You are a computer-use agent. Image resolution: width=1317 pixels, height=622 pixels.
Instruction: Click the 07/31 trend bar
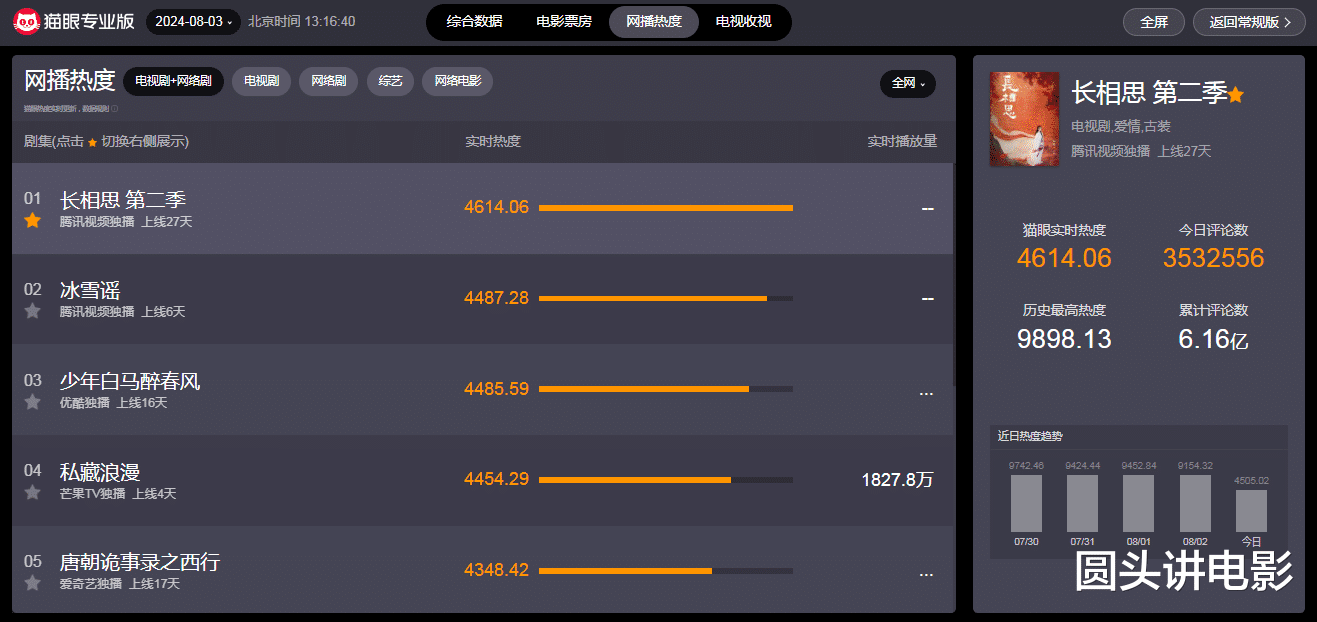pos(1082,503)
